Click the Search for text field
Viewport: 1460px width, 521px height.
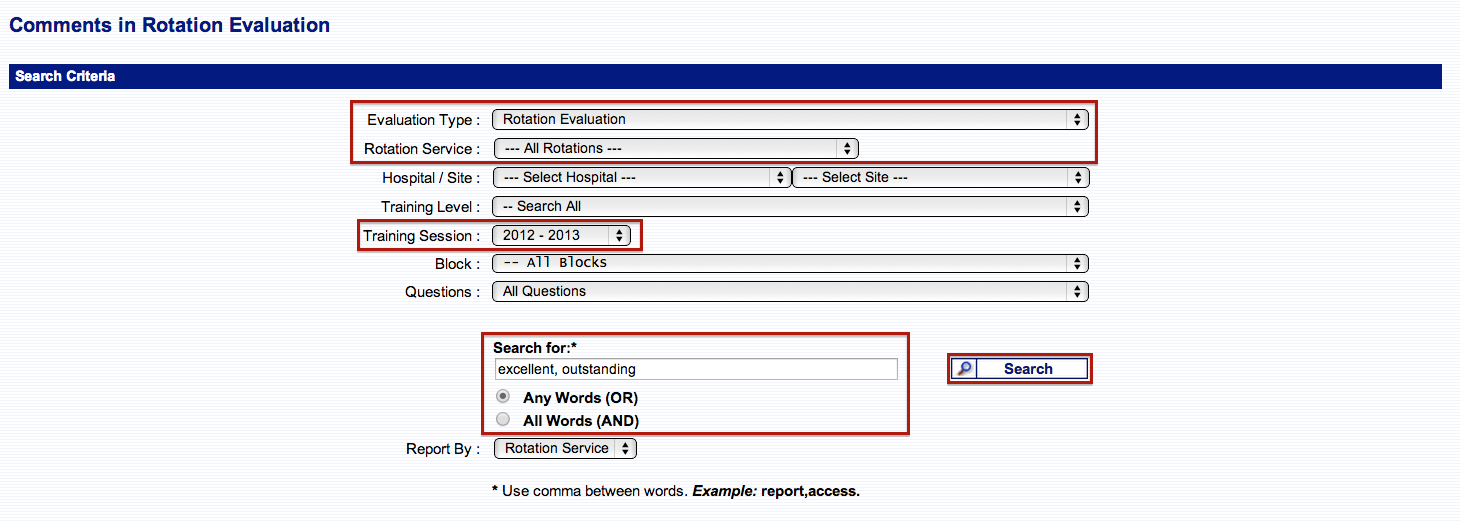pos(696,369)
